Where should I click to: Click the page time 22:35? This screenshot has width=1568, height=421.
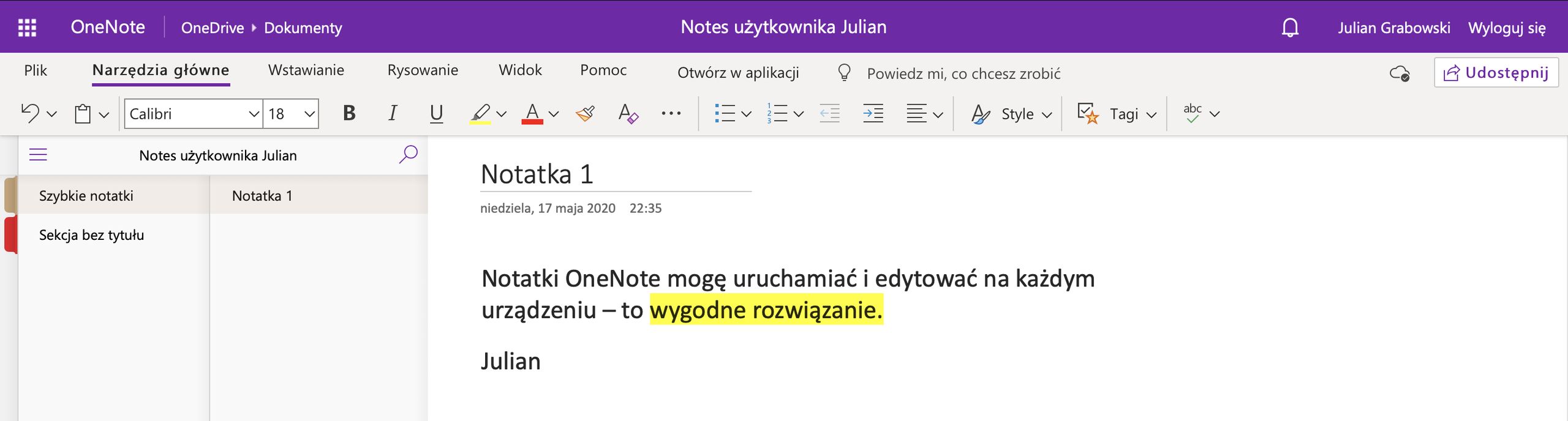point(646,208)
